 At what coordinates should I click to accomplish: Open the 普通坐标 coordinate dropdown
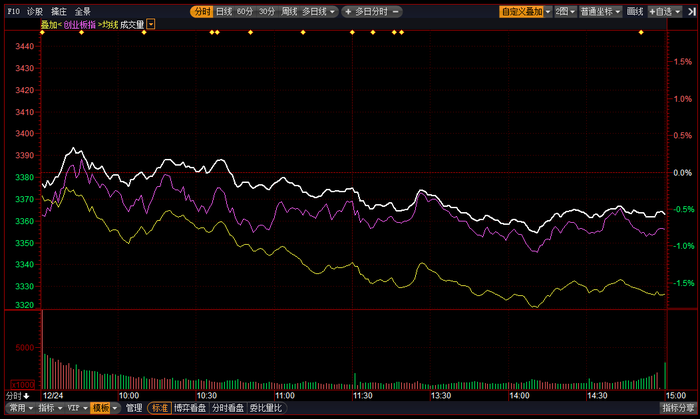(600, 12)
